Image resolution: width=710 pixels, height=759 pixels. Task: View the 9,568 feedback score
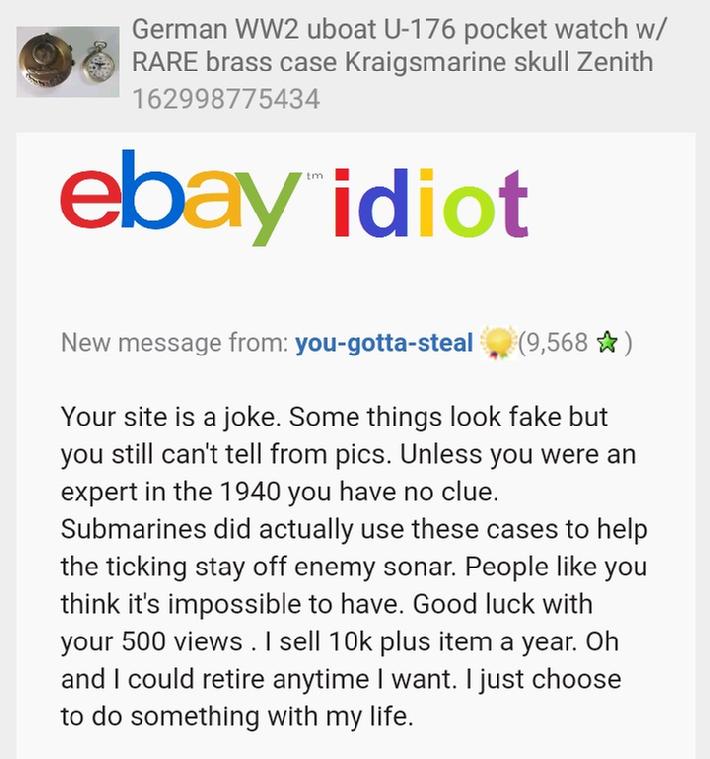tap(554, 343)
